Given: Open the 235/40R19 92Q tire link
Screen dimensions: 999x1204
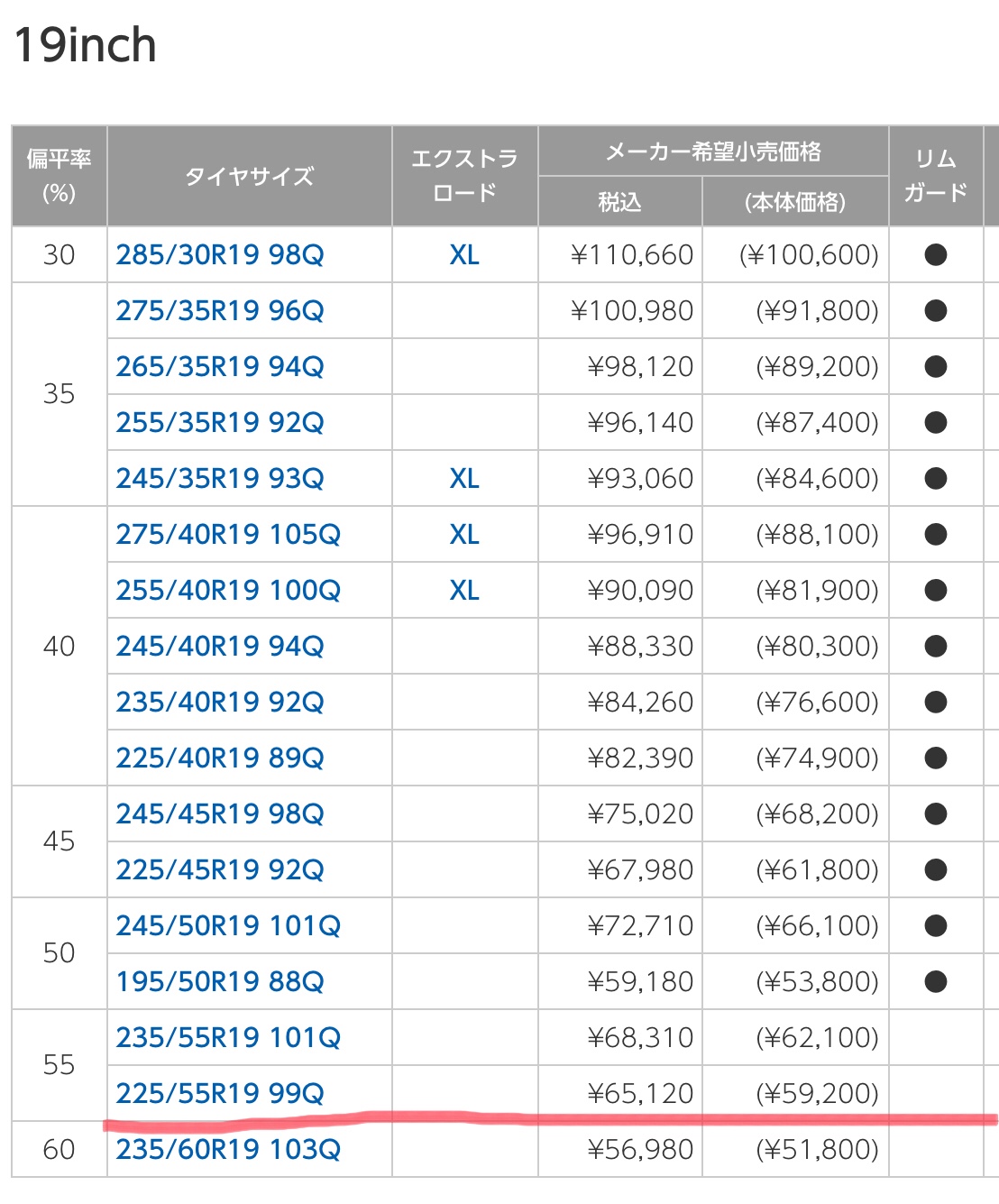Looking at the screenshot, I should [219, 703].
